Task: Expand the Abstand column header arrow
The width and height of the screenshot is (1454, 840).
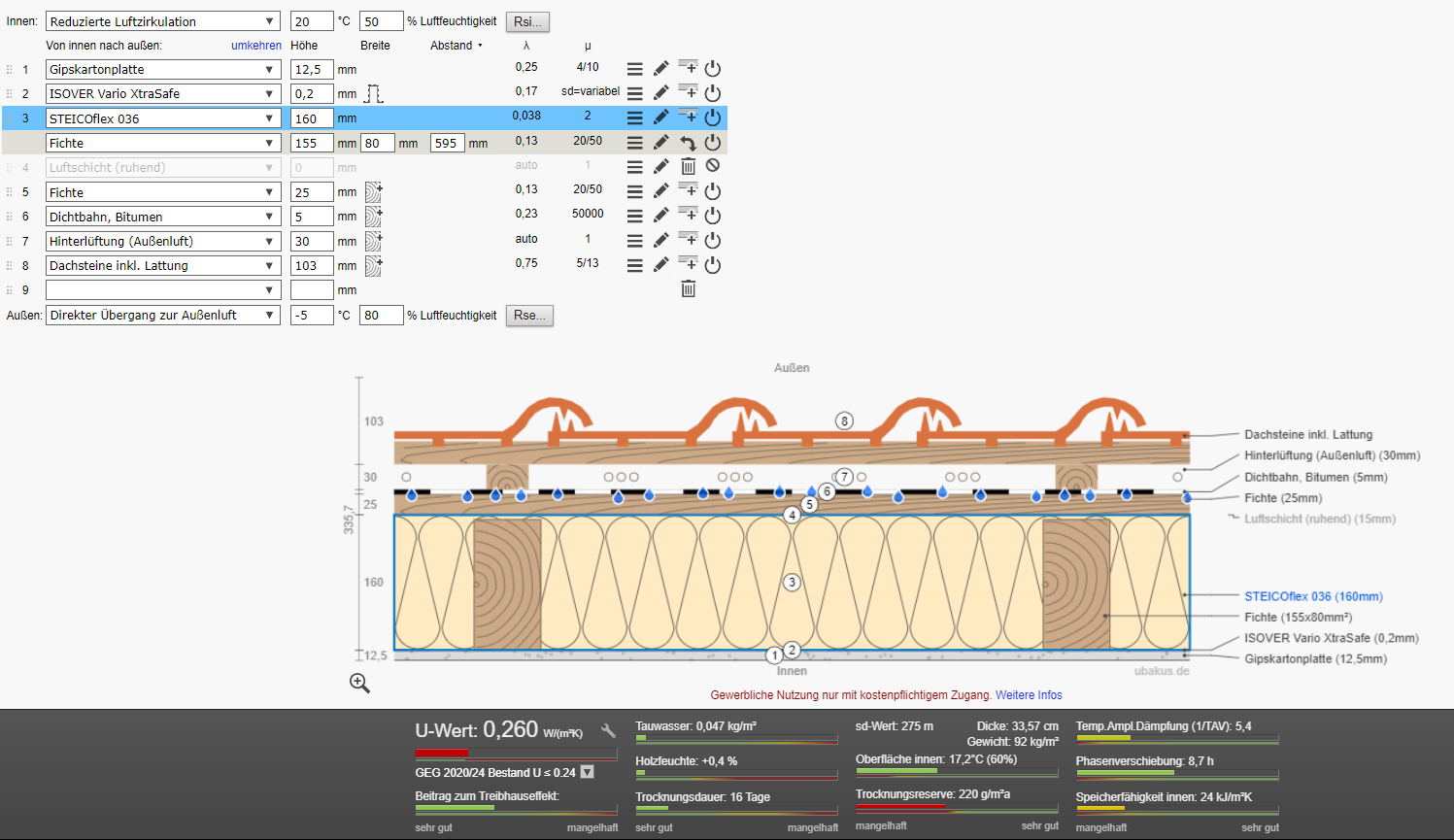Action: pos(480,46)
